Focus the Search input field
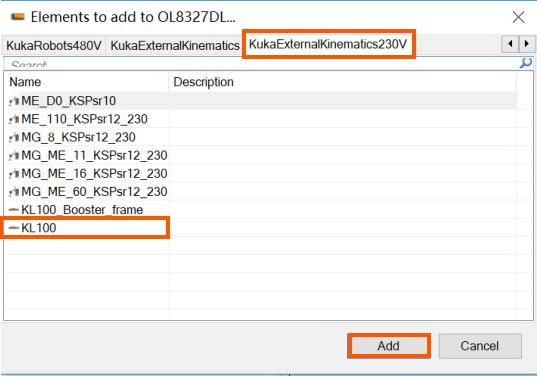 click(261, 64)
